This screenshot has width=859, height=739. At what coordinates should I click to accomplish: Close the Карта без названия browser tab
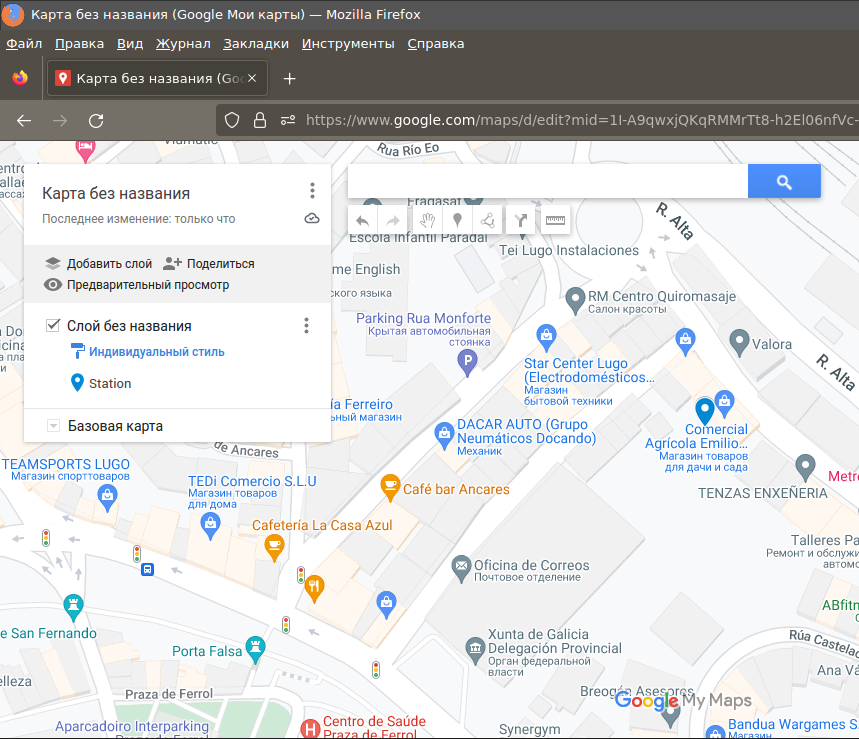pyautogui.click(x=252, y=78)
